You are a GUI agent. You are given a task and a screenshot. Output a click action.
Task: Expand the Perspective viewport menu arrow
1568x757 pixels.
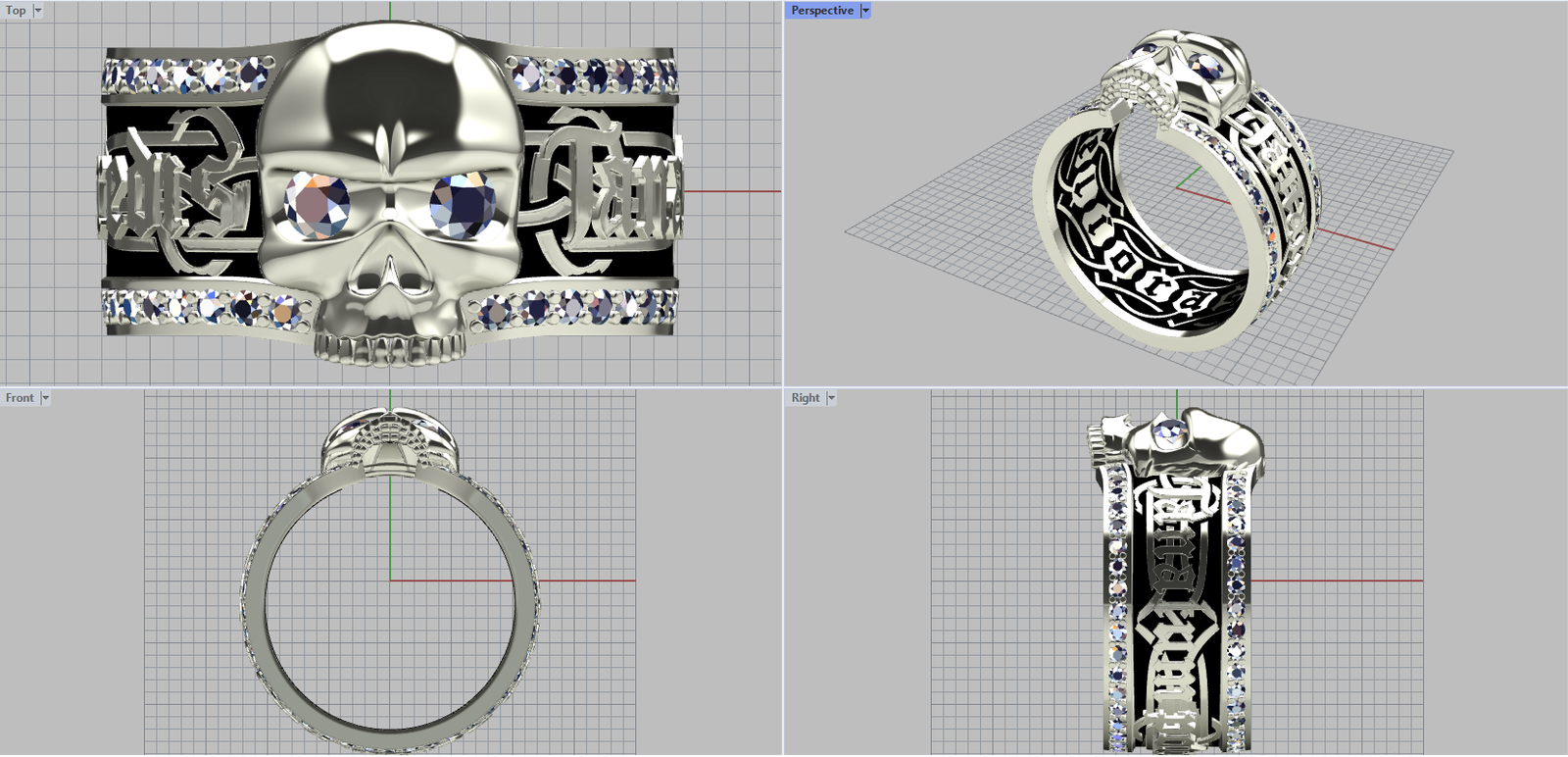[865, 11]
